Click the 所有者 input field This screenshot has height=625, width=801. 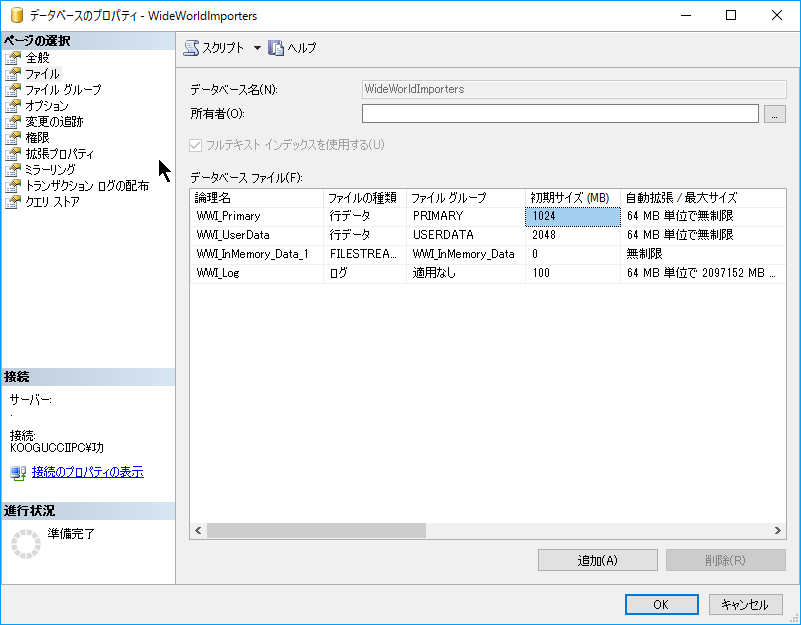coord(560,114)
